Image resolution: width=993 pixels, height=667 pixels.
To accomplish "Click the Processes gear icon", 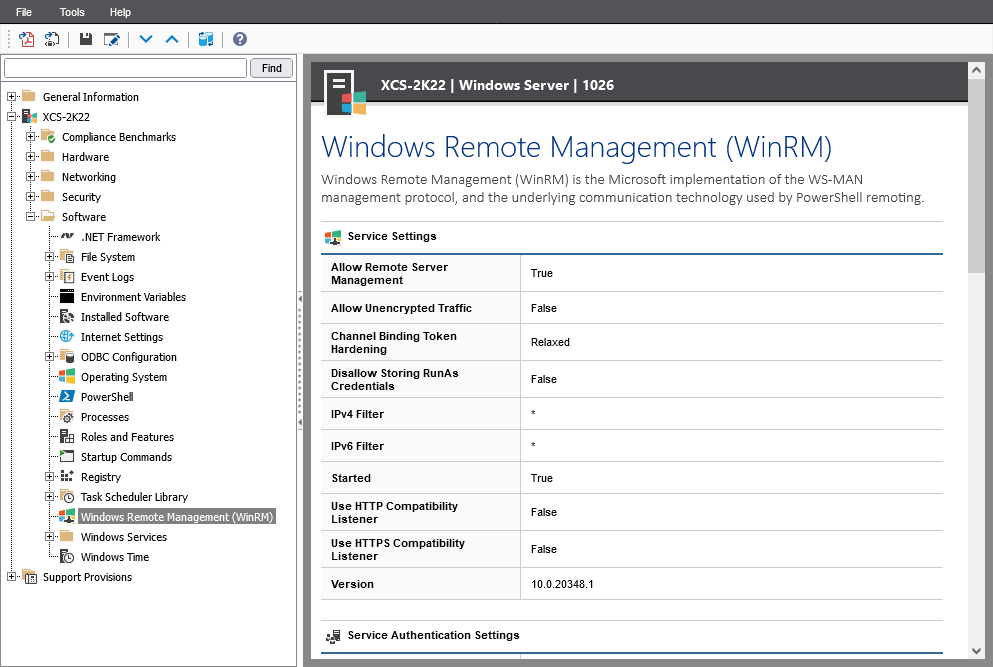I will point(67,416).
